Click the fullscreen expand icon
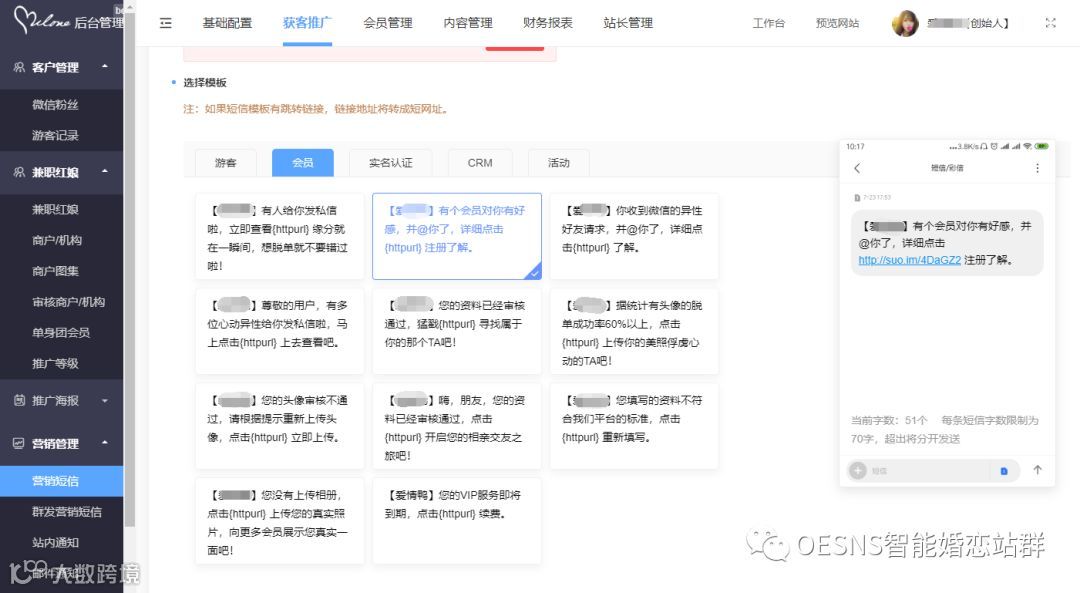This screenshot has width=1080, height=593. [1050, 23]
